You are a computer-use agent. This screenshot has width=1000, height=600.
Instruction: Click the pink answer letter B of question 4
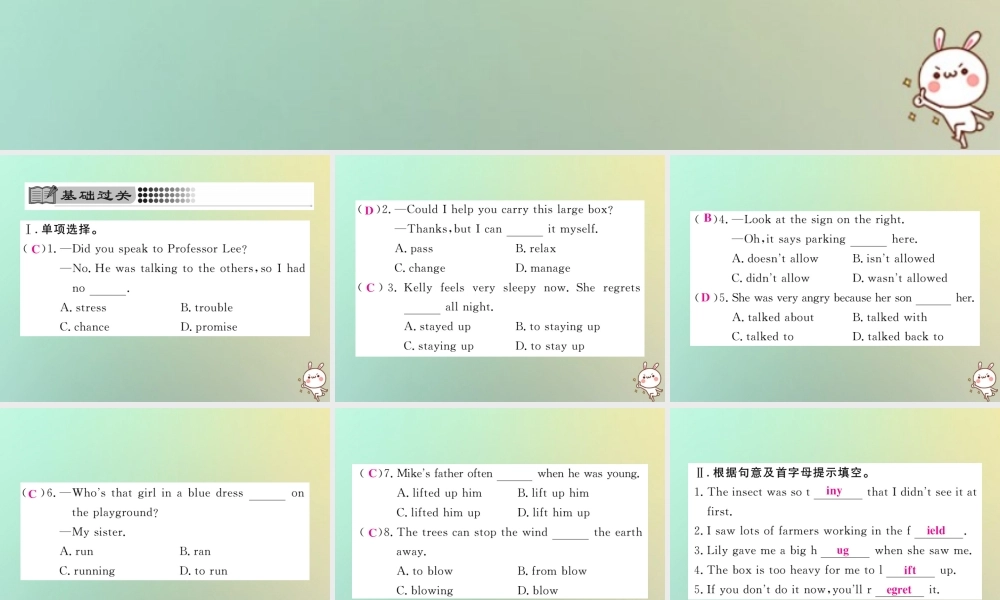[707, 218]
